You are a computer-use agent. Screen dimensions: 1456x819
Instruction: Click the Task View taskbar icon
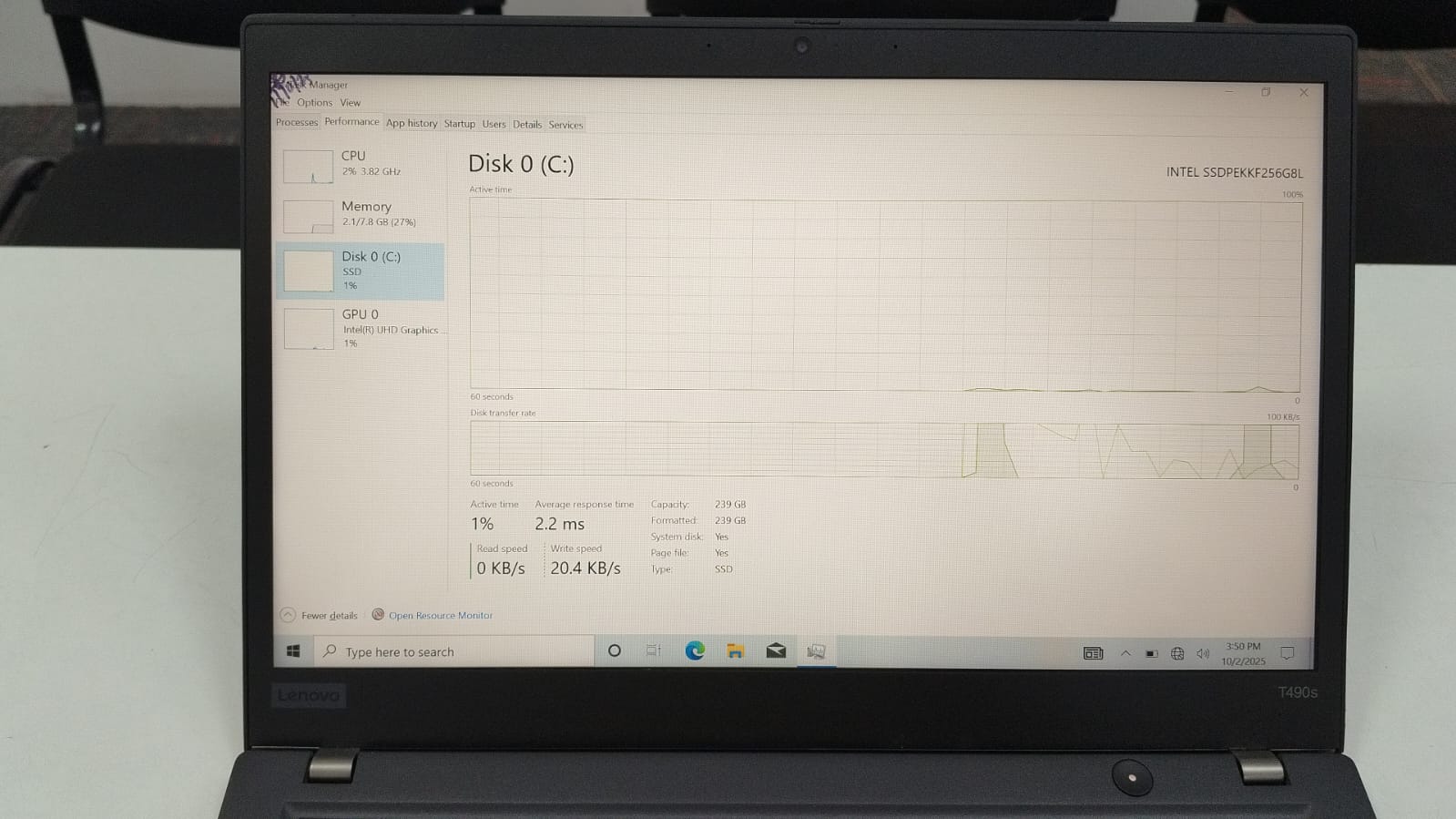653,650
